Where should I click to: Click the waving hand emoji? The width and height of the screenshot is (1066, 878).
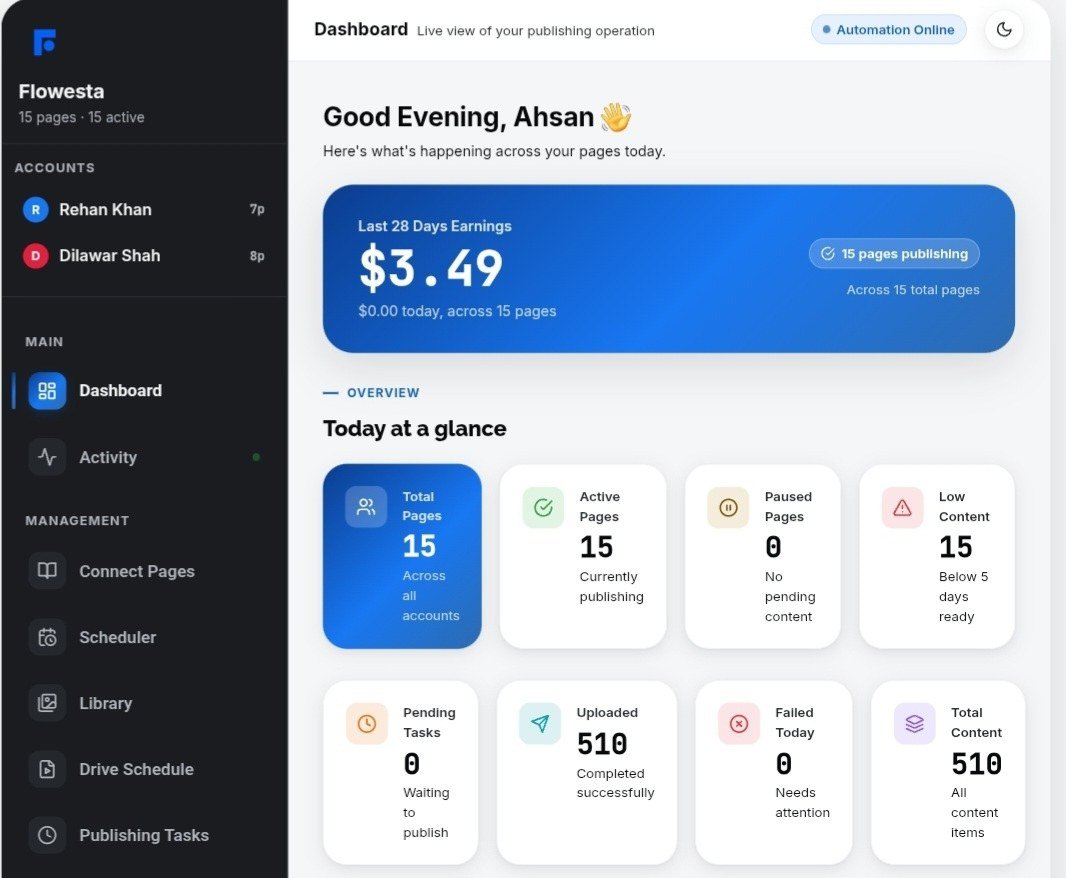coord(616,117)
